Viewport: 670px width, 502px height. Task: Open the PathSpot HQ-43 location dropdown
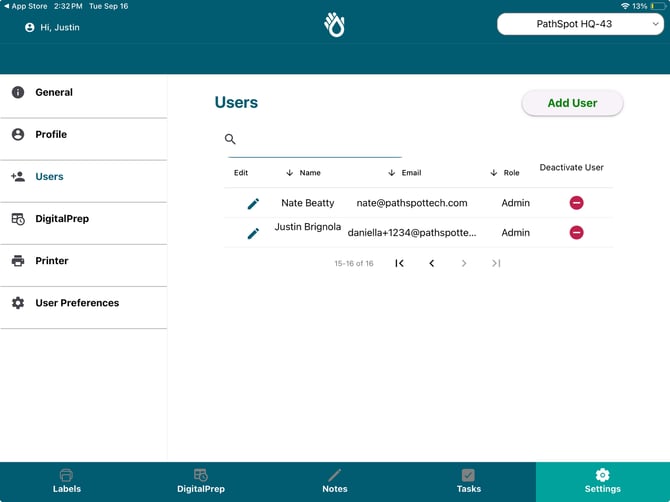[x=580, y=24]
